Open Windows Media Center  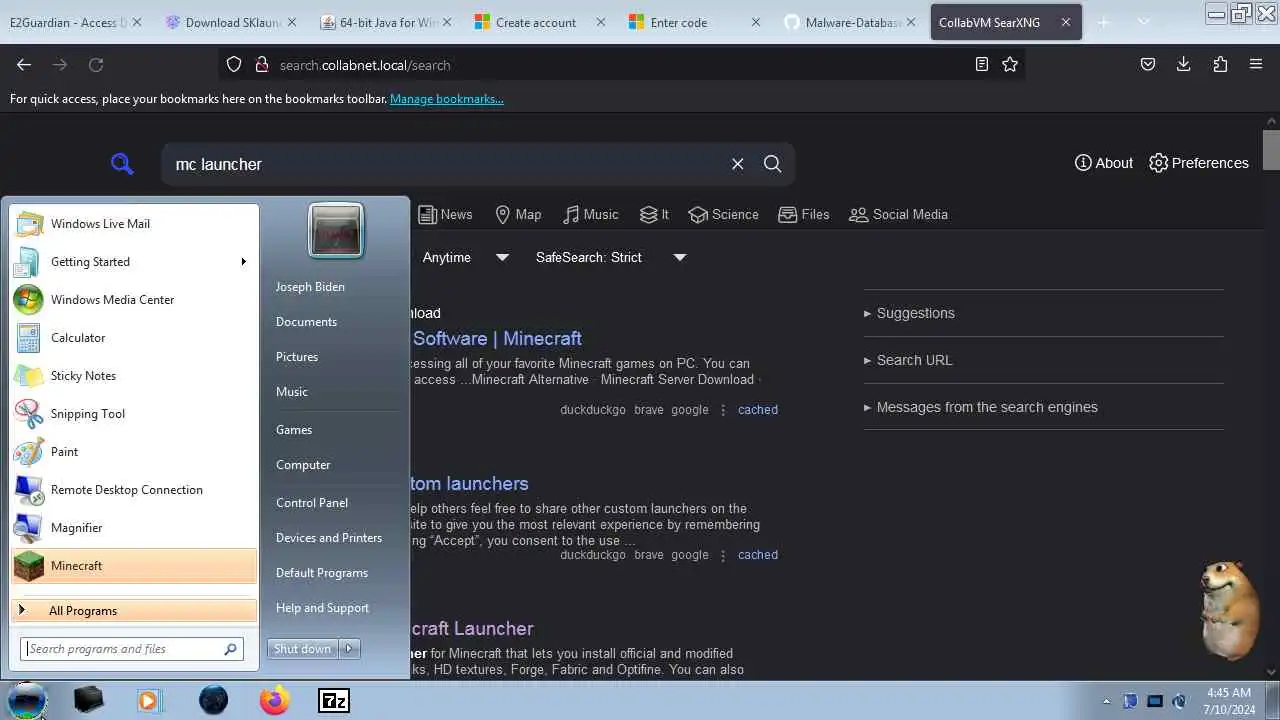pyautogui.click(x=134, y=300)
